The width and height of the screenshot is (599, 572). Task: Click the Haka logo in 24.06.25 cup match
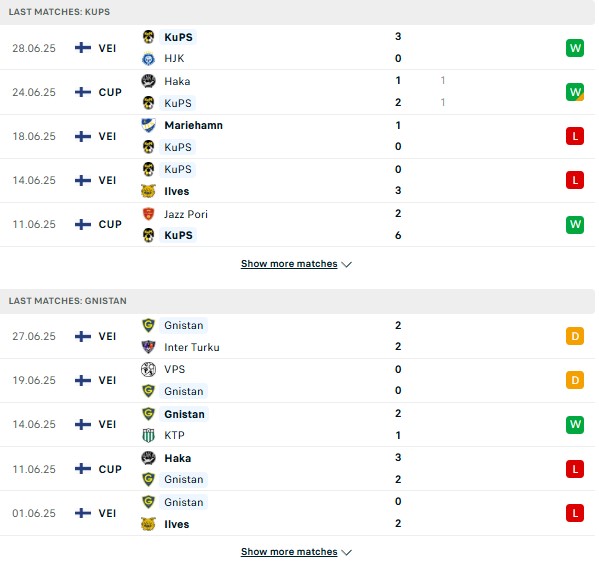click(x=148, y=81)
